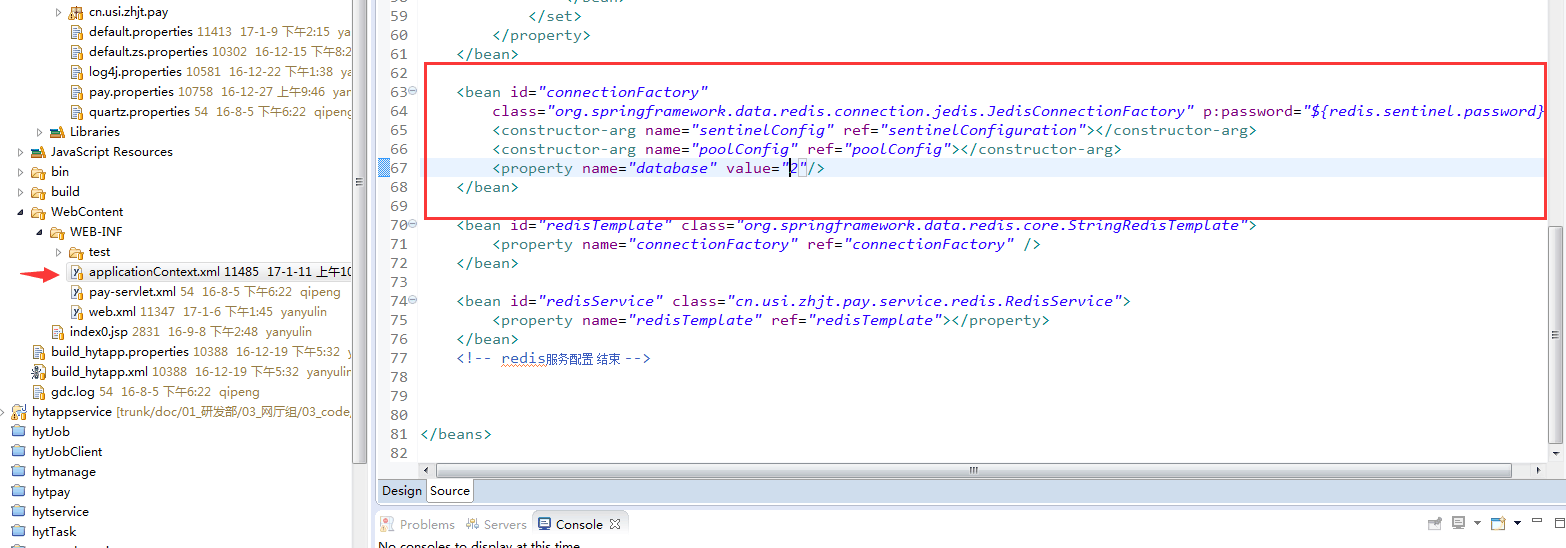Fold the connectionFactory bean at line 63
This screenshot has height=548, width=1566.
pos(413,92)
